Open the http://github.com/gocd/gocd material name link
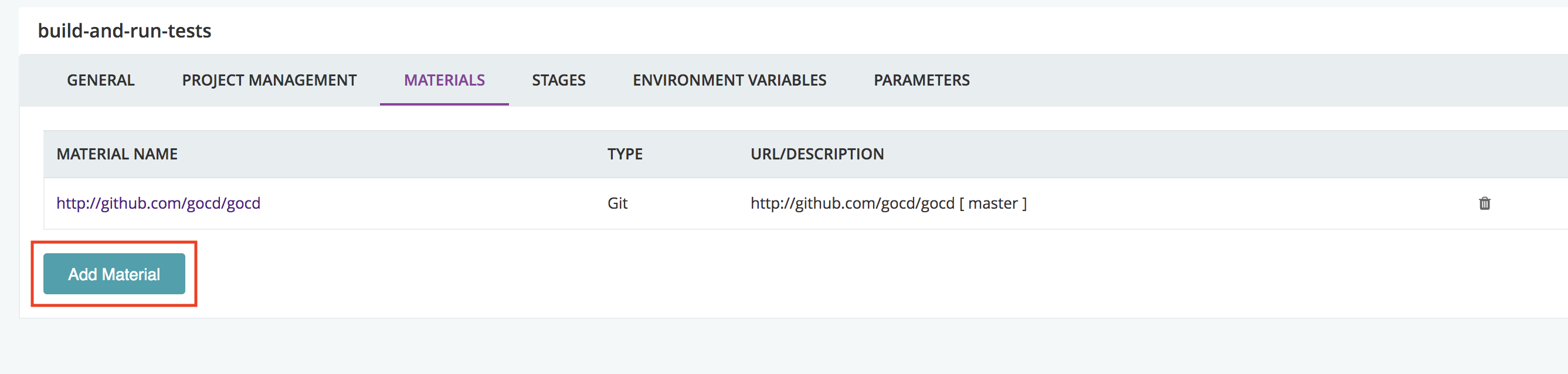The width and height of the screenshot is (1568, 374). point(158,203)
